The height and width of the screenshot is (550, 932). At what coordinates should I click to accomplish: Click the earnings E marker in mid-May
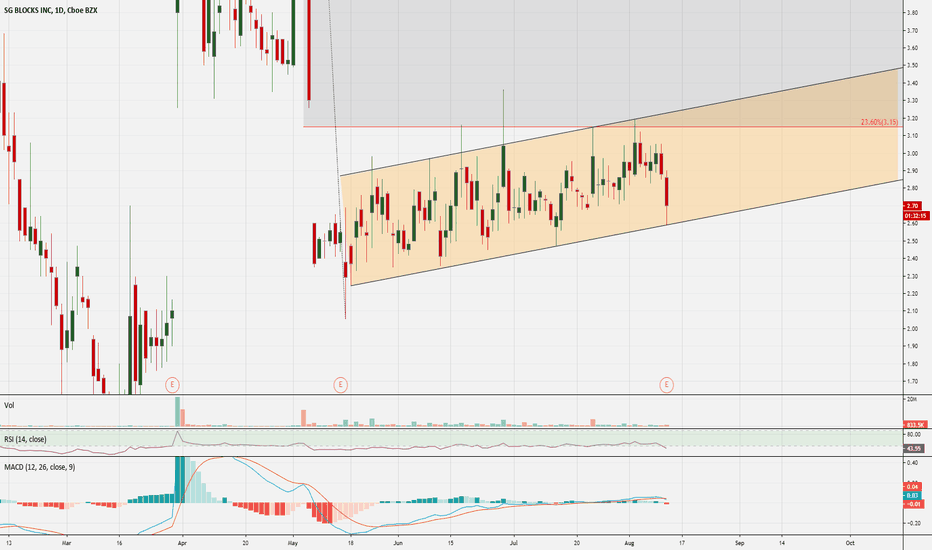click(340, 385)
